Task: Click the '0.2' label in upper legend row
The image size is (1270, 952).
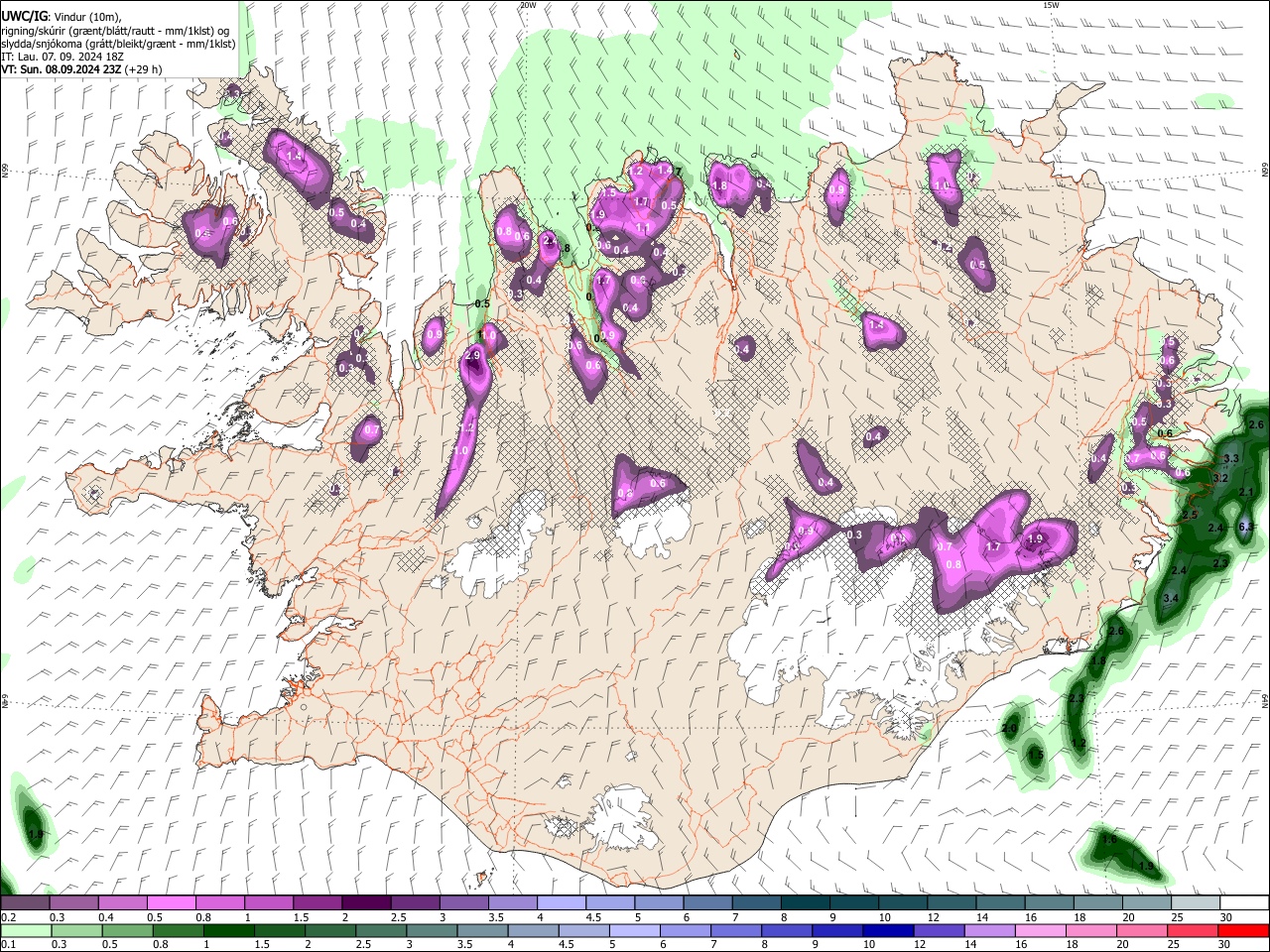Action: (8, 917)
